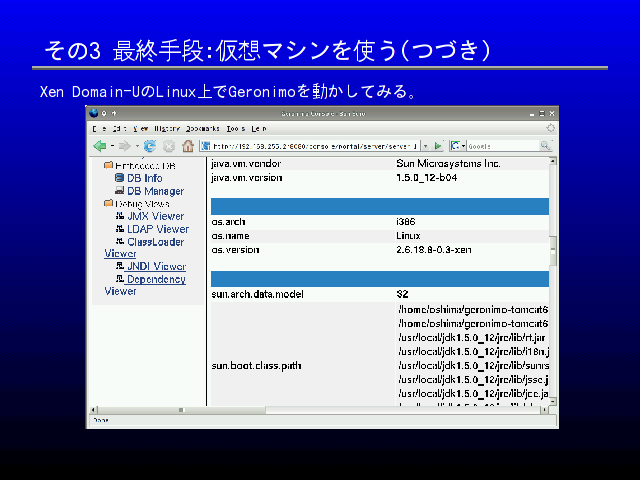Select the os.arch value i386
This screenshot has height=480, width=640.
pos(406,222)
